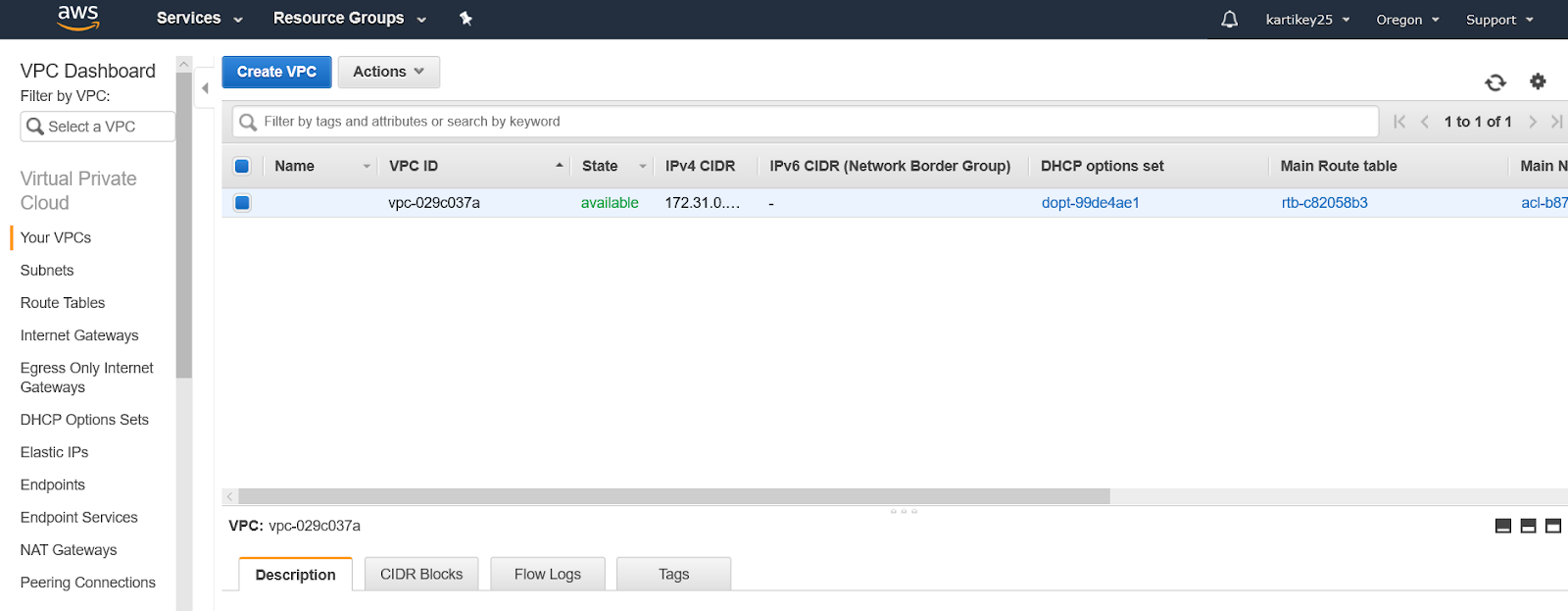Click the horizontal table scrollbar thumb
1568x611 pixels.
coord(674,496)
